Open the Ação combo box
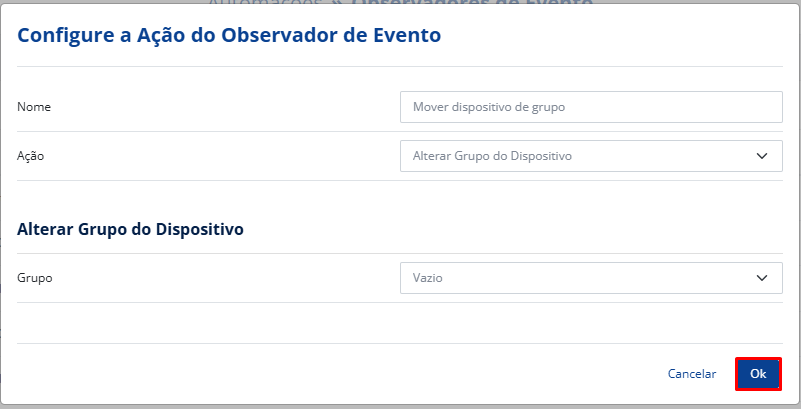801x409 pixels. click(x=590, y=156)
